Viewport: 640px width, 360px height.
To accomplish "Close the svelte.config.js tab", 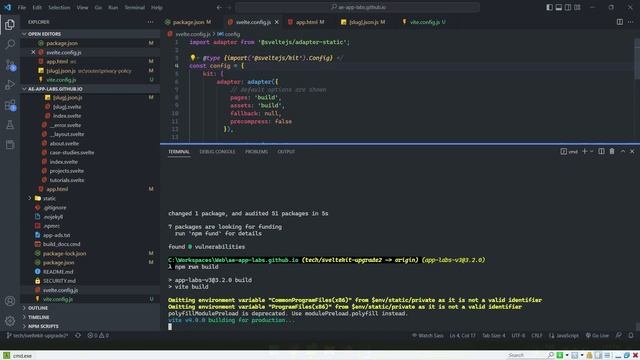I will pos(277,22).
